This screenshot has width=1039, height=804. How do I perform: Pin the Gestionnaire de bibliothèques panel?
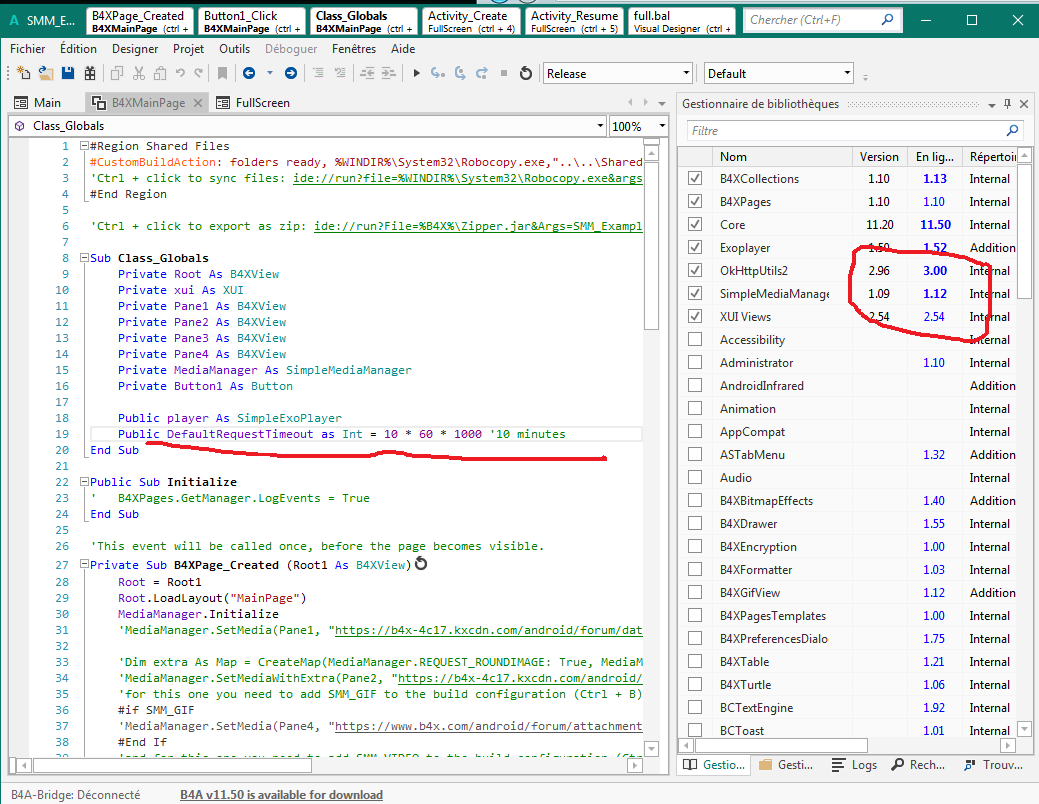click(1008, 104)
